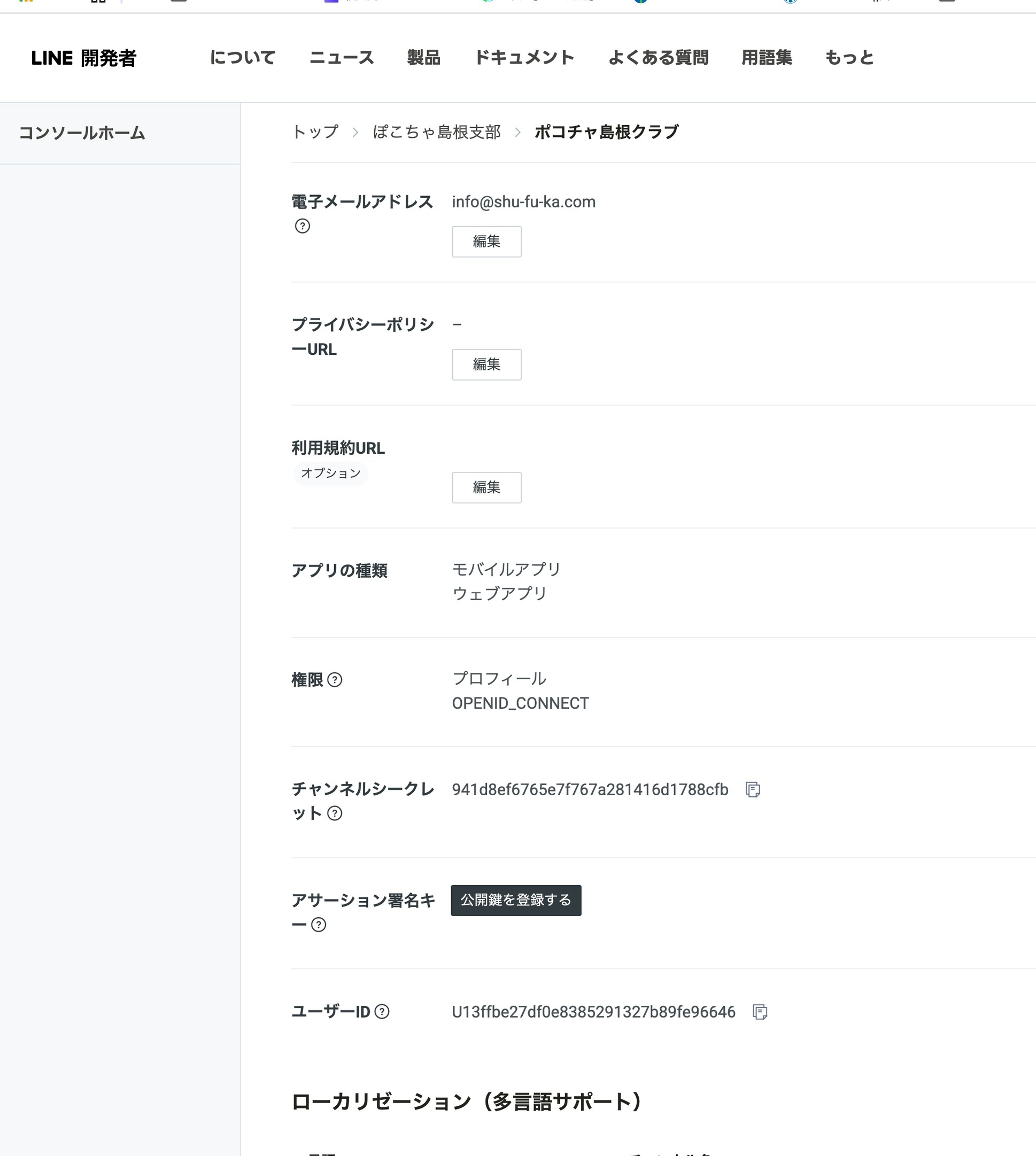This screenshot has width=1036, height=1156.
Task: Go to コンソールホーム in the sidebar
Action: [x=82, y=133]
